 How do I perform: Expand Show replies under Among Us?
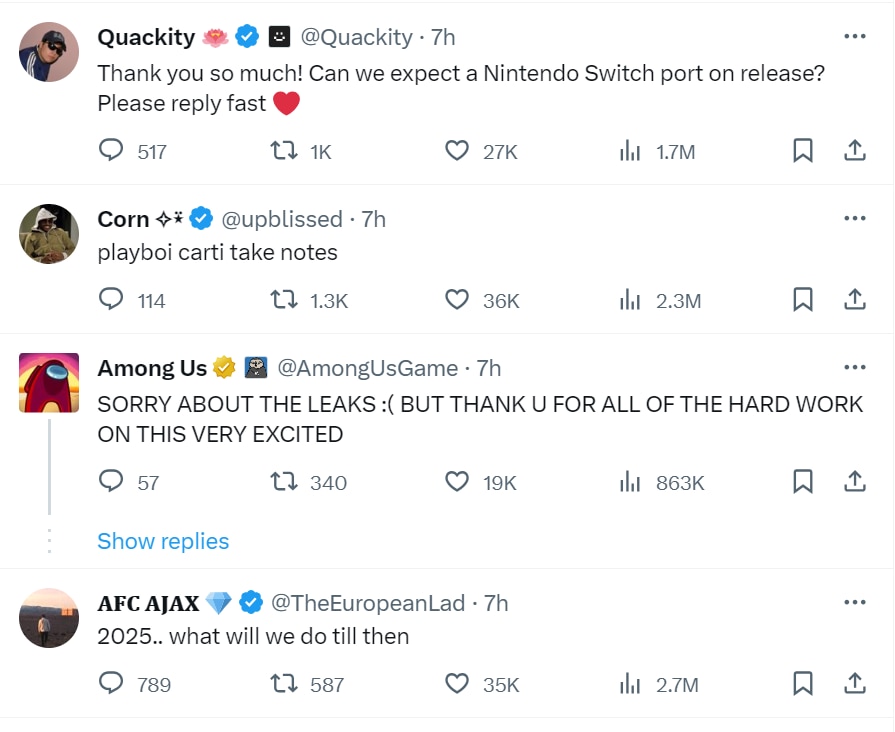point(163,541)
